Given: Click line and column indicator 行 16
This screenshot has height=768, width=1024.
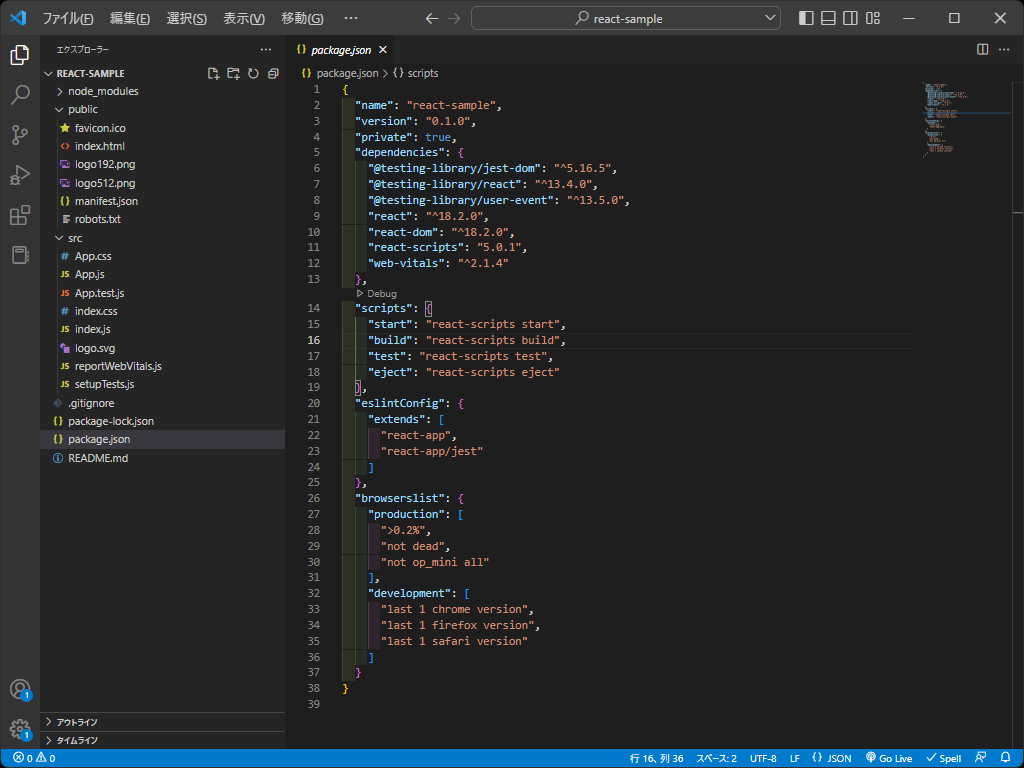Looking at the screenshot, I should click(656, 758).
